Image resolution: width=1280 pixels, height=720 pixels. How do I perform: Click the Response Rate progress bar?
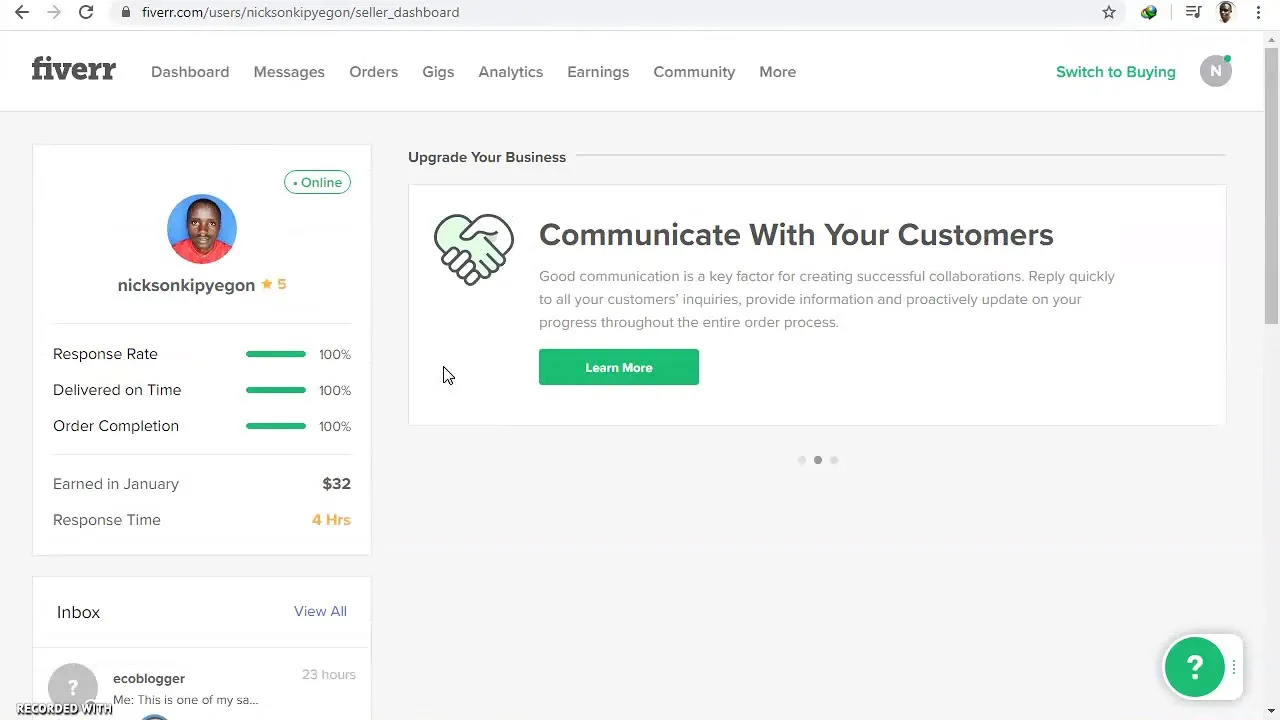coord(276,354)
